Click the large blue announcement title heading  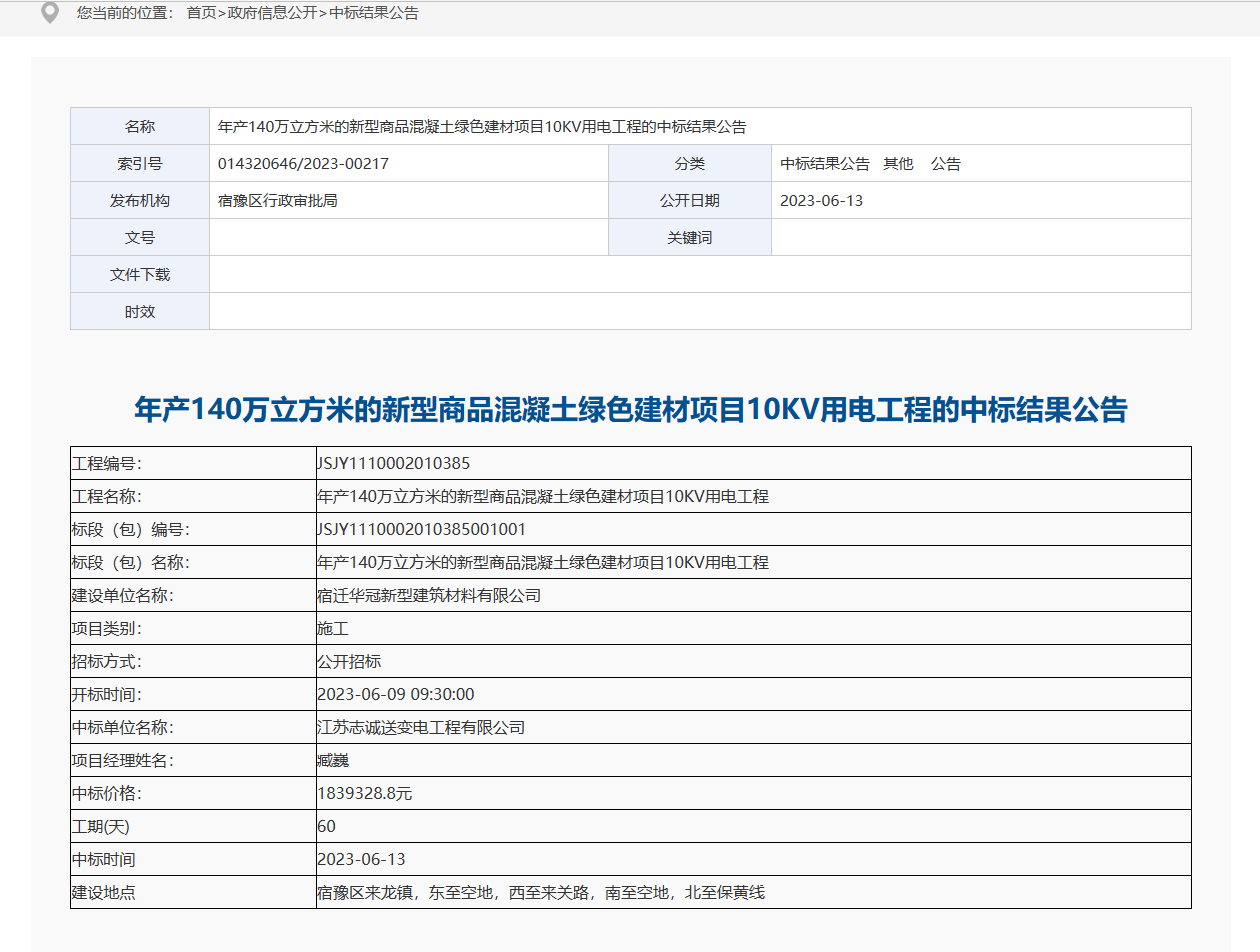coord(630,410)
